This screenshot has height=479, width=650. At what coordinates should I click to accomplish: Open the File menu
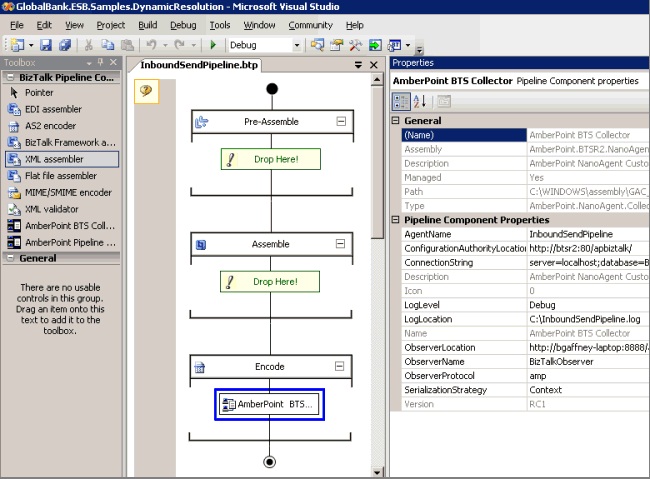click(17, 25)
